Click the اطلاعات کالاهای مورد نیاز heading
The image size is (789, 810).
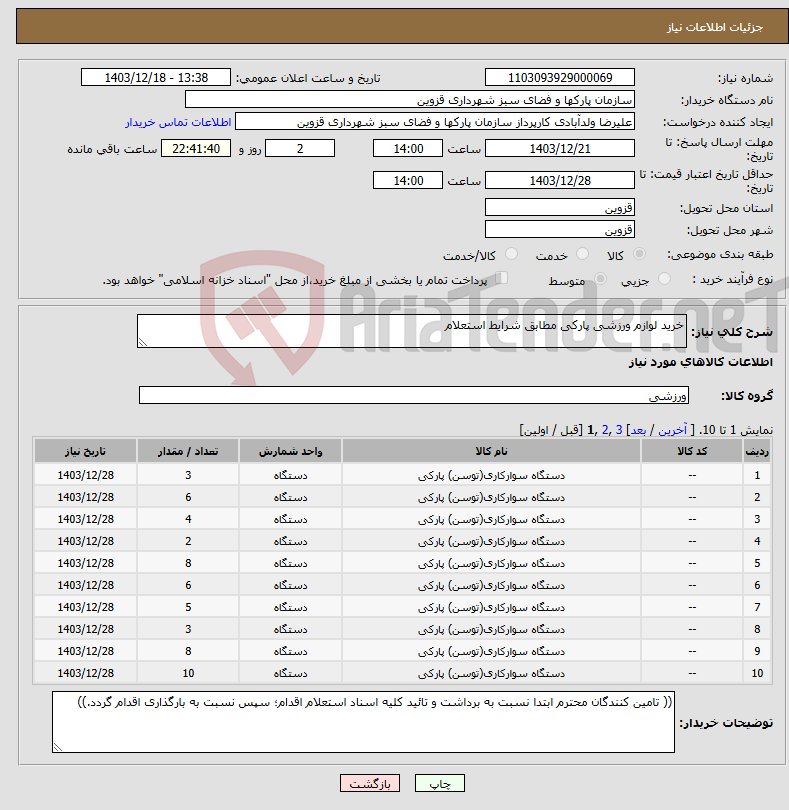click(701, 362)
